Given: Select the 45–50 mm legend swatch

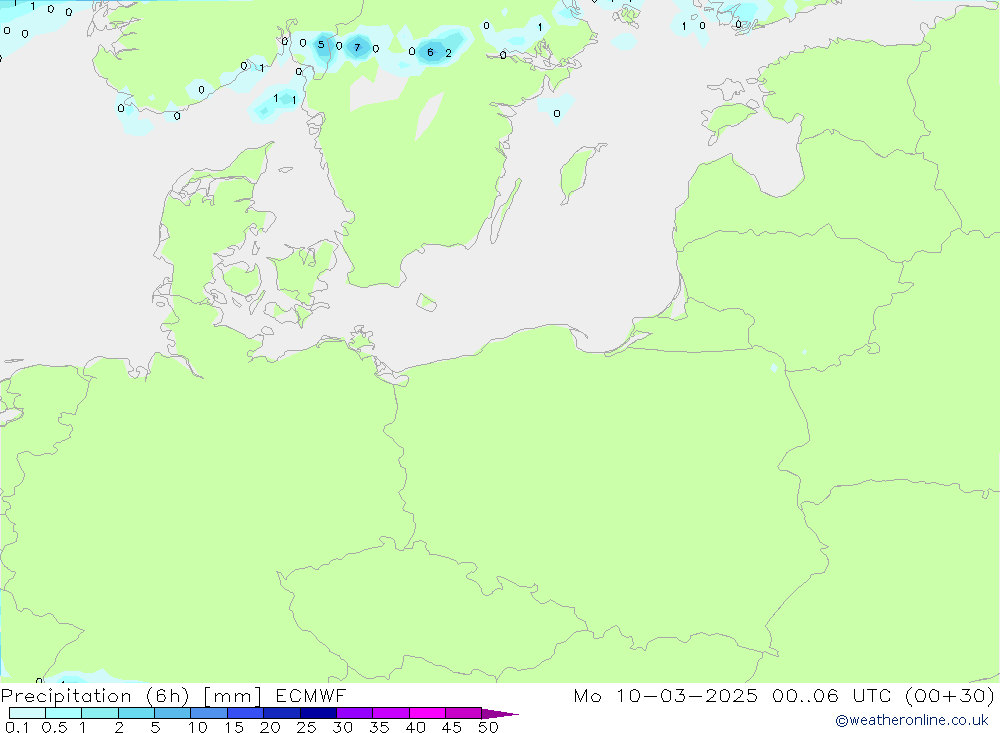Looking at the screenshot, I should [x=464, y=713].
